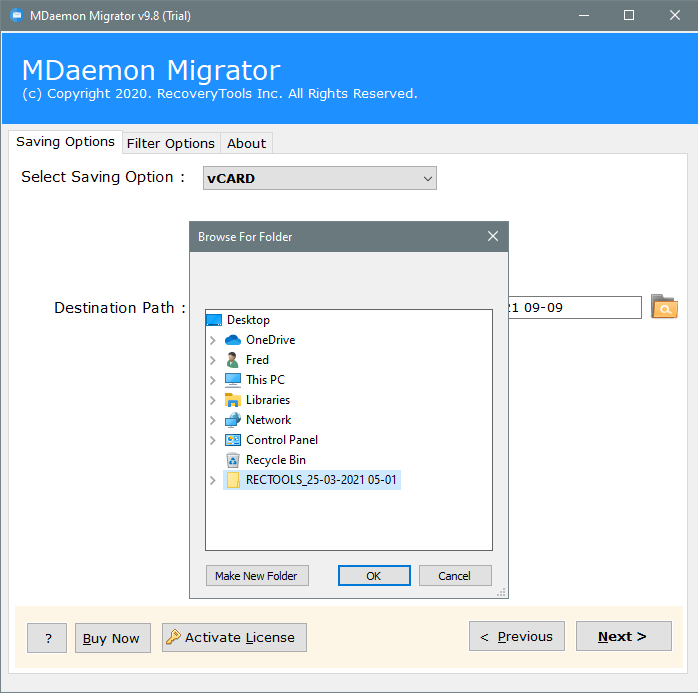Click the Destination Path text field
The width and height of the screenshot is (698, 693).
[x=574, y=308]
